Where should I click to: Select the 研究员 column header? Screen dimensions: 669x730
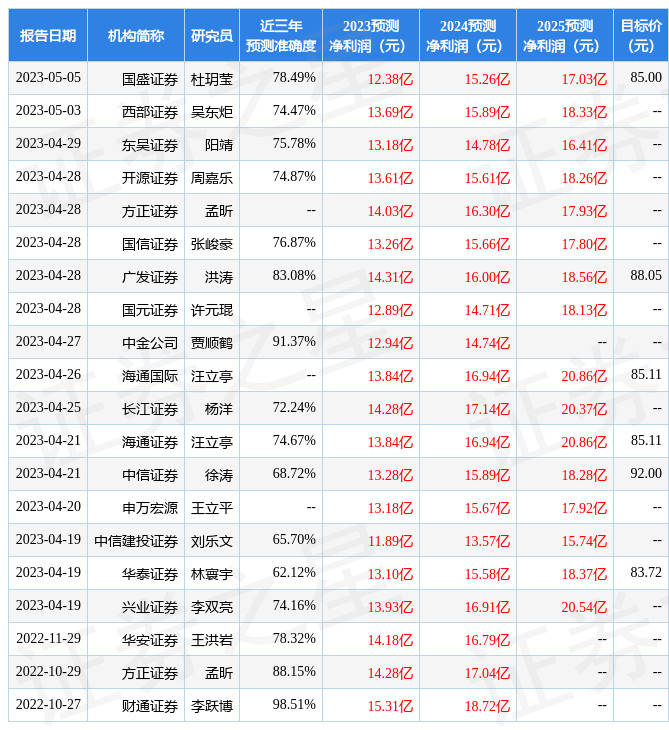212,35
